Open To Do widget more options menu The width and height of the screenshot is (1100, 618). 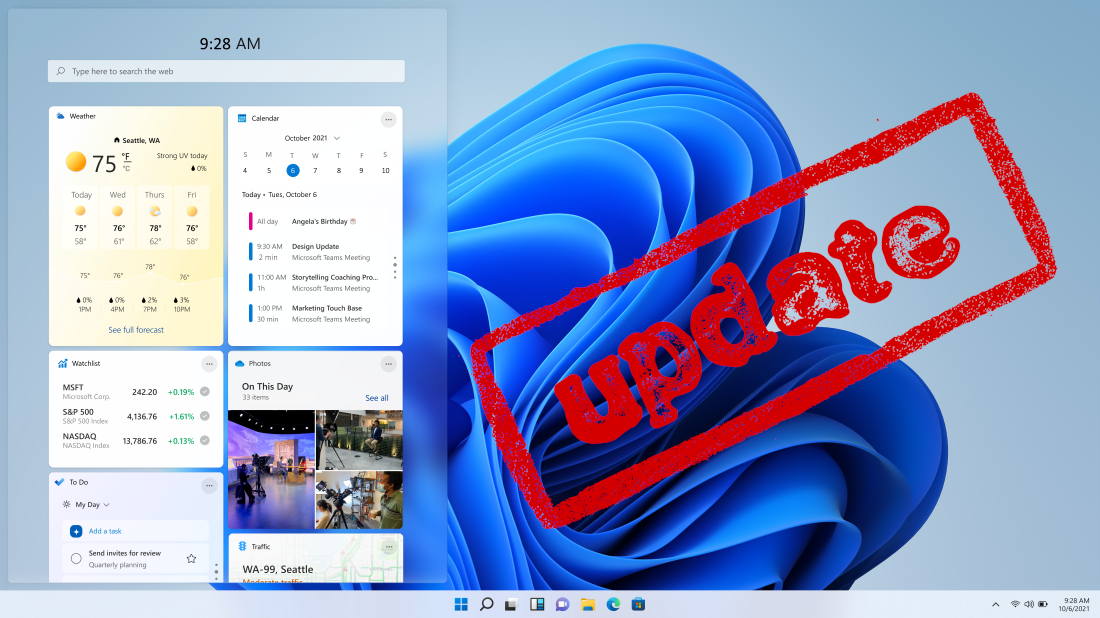coord(209,485)
